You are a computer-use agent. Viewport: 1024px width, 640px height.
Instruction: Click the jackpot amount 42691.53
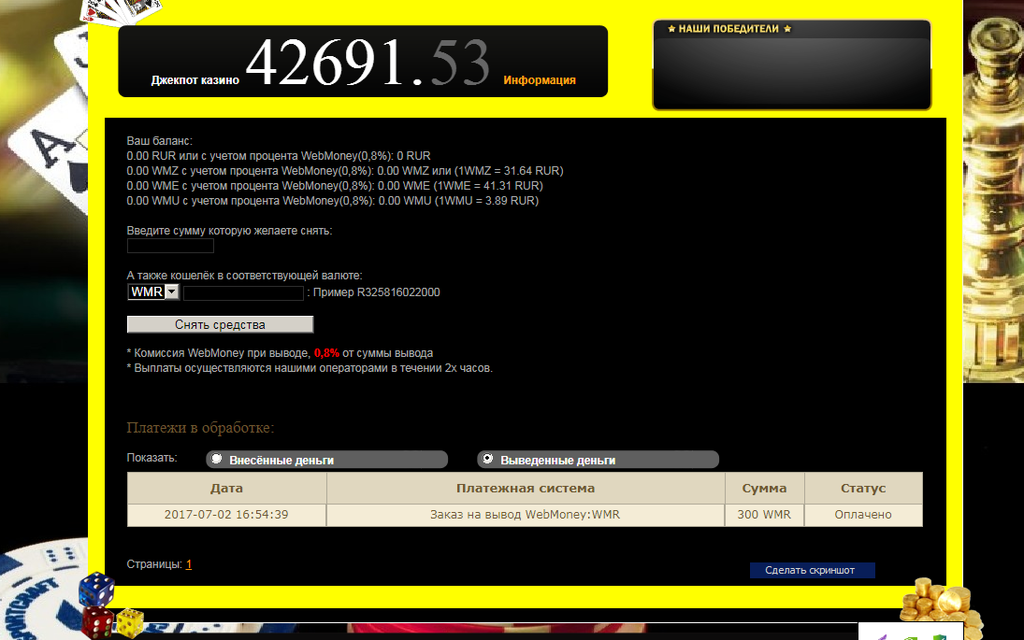tap(368, 62)
